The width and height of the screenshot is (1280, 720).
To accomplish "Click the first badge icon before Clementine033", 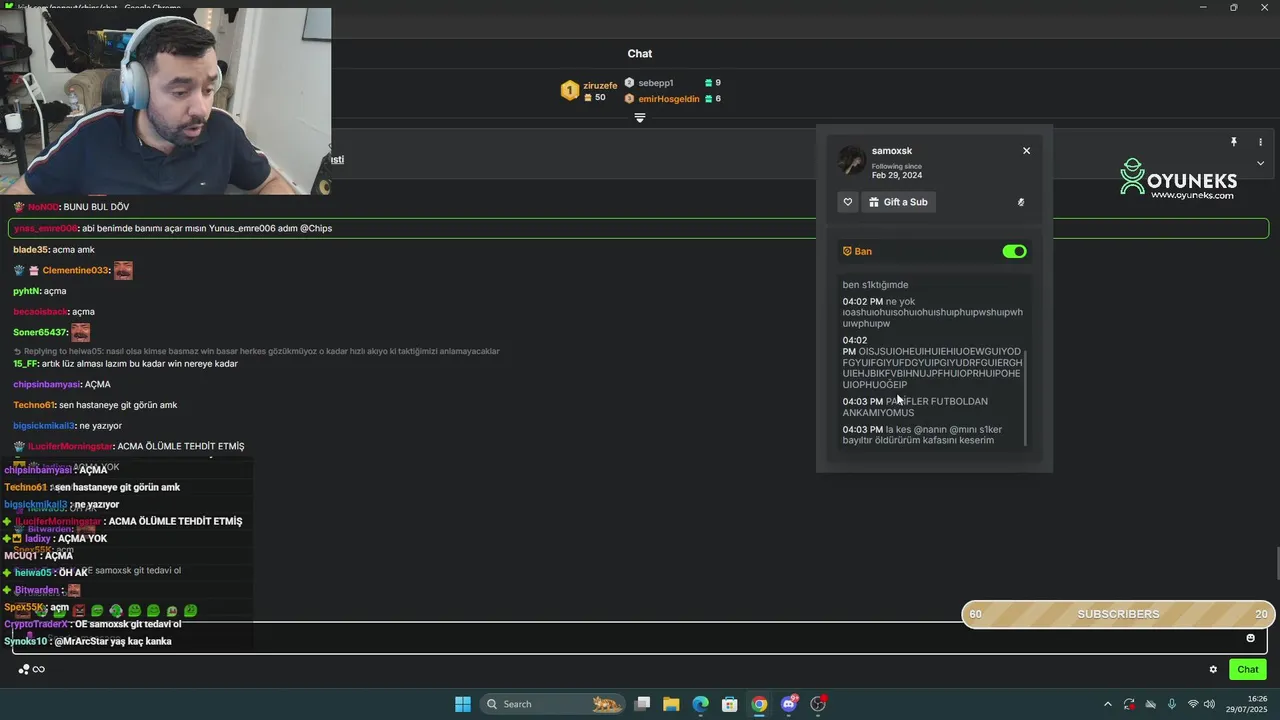I will point(19,270).
